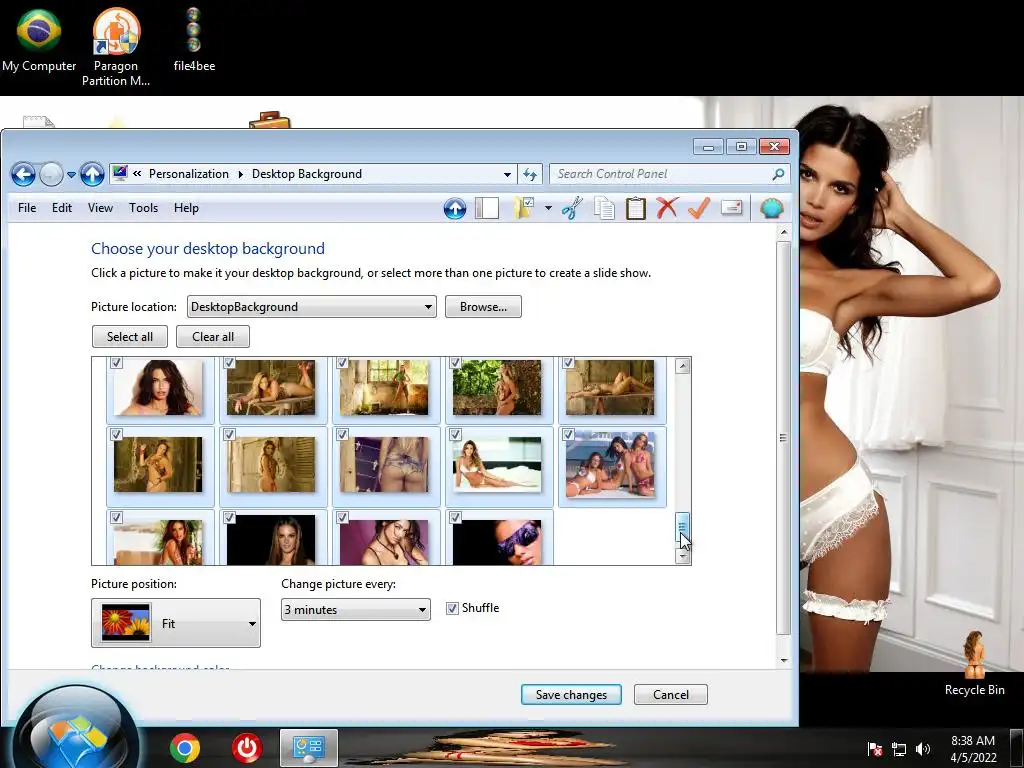The width and height of the screenshot is (1024, 768).
Task: Open the Help menu
Action: tap(186, 208)
